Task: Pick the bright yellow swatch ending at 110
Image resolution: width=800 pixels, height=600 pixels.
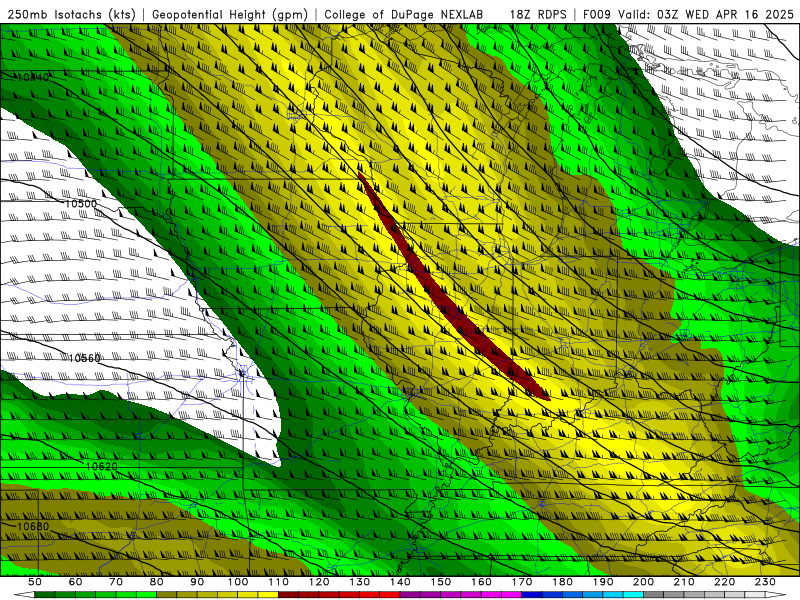Action: [268, 595]
